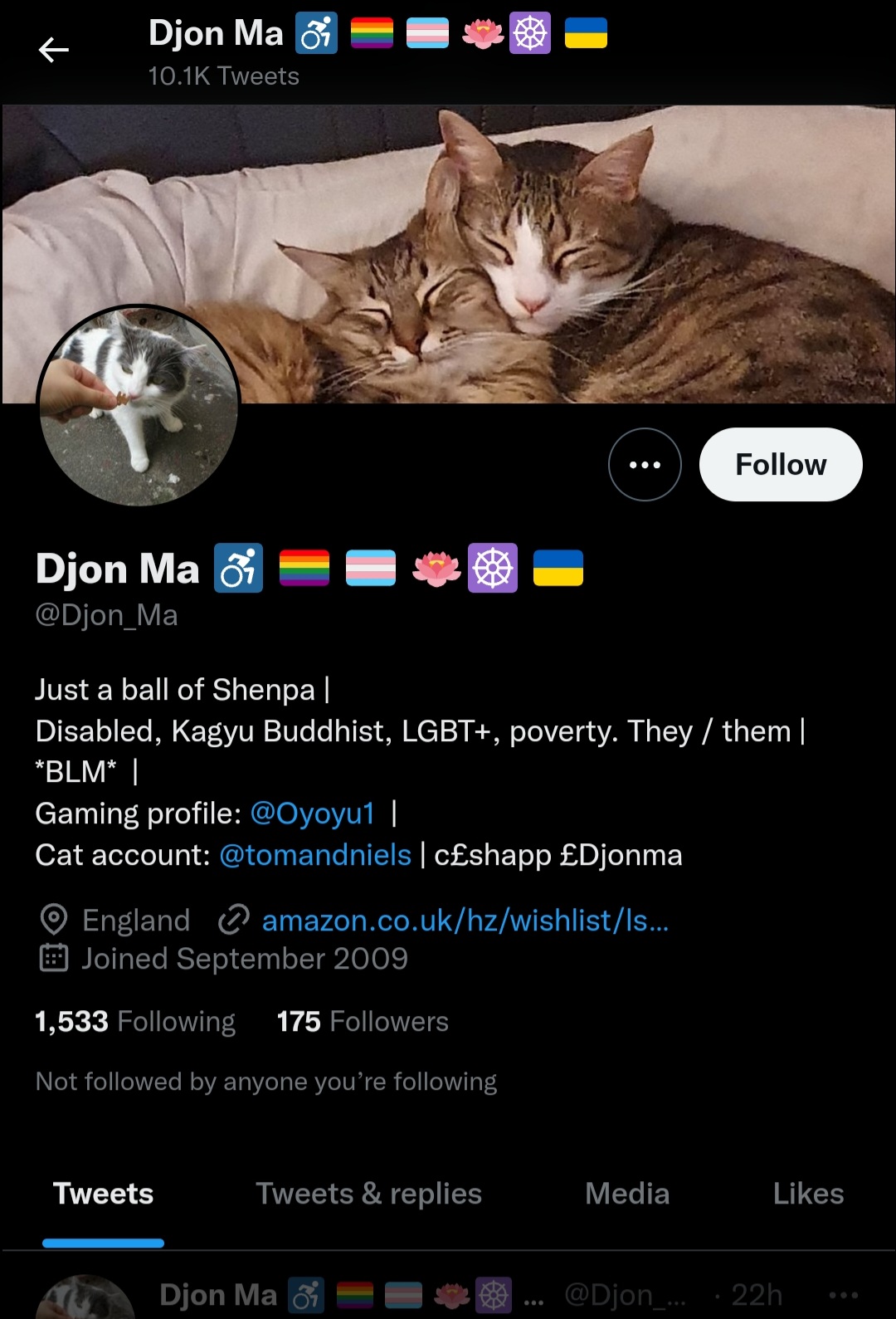Open more options on the first tweet
896x1319 pixels.
(844, 1295)
